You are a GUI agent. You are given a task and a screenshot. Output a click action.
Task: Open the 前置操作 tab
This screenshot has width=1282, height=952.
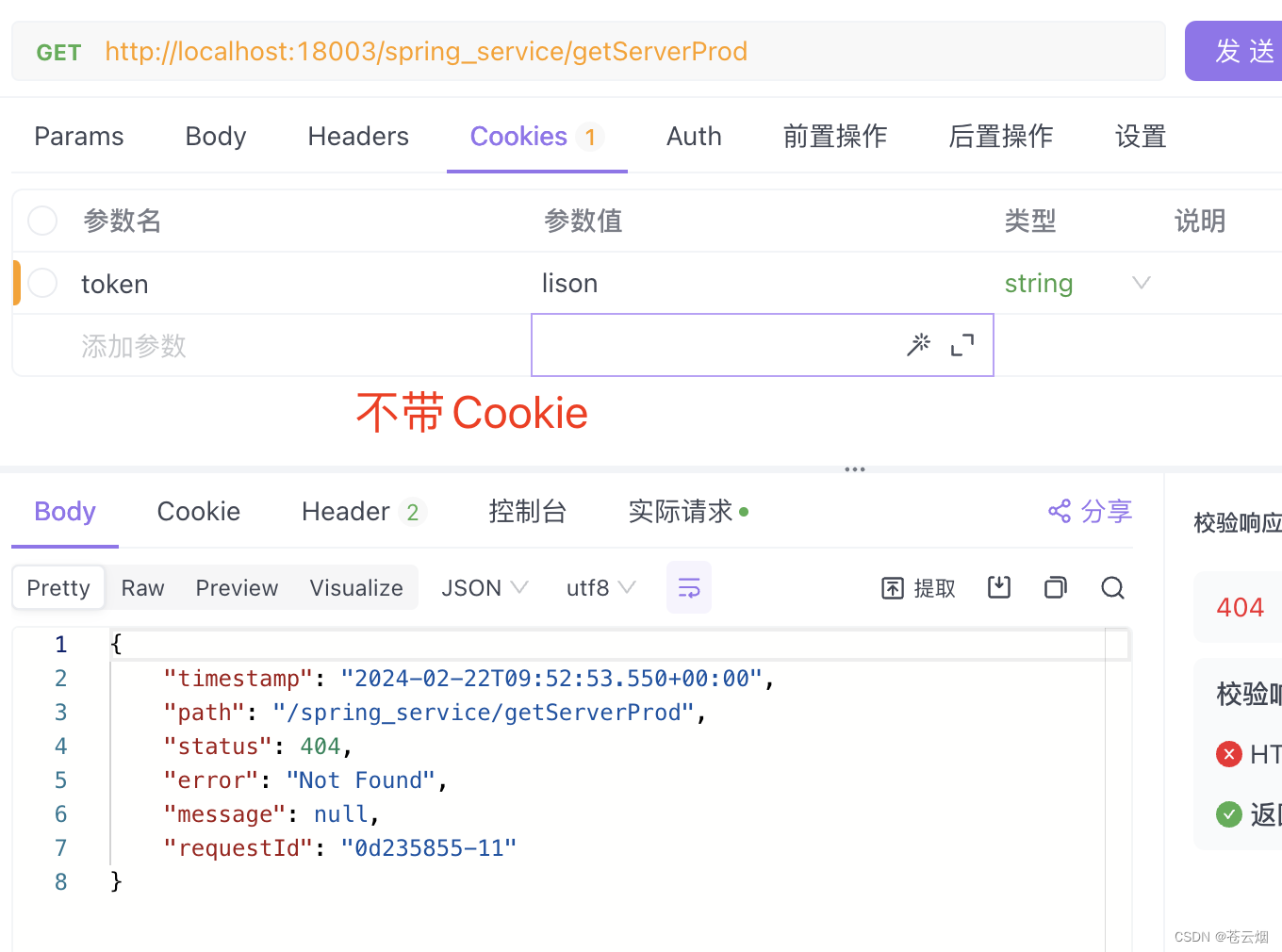[x=835, y=137]
